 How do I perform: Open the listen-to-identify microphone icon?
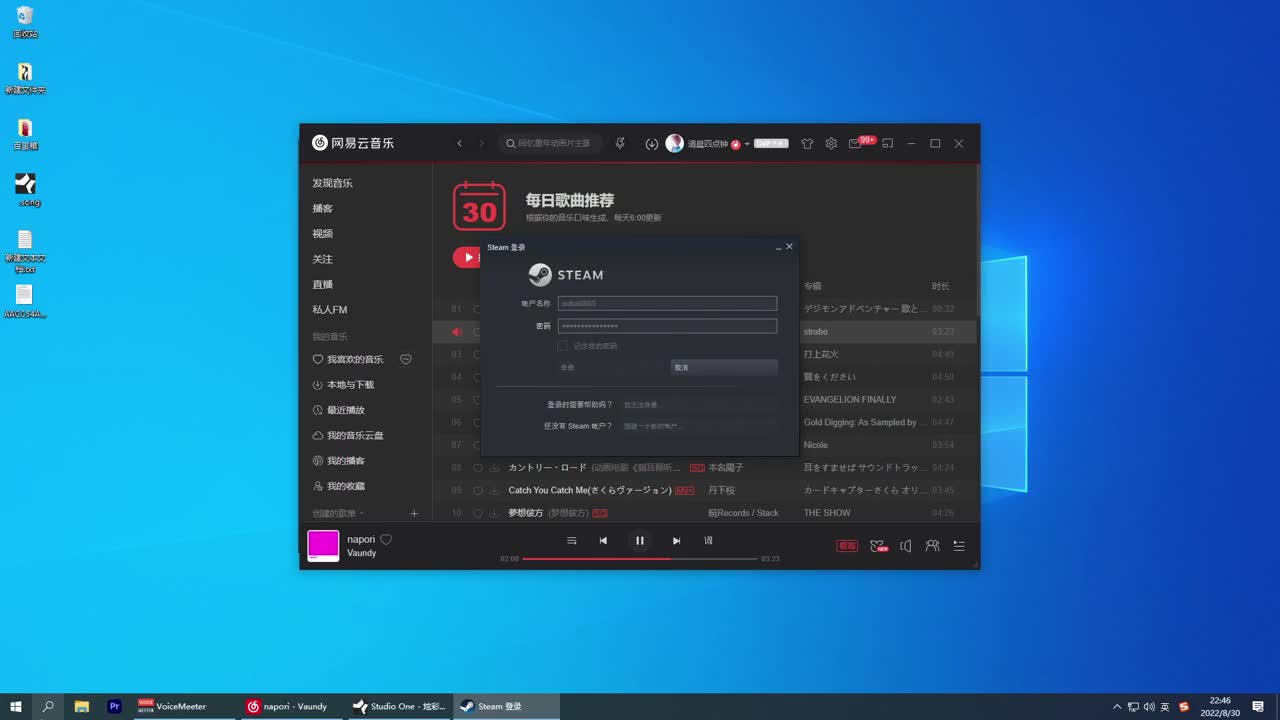click(620, 144)
